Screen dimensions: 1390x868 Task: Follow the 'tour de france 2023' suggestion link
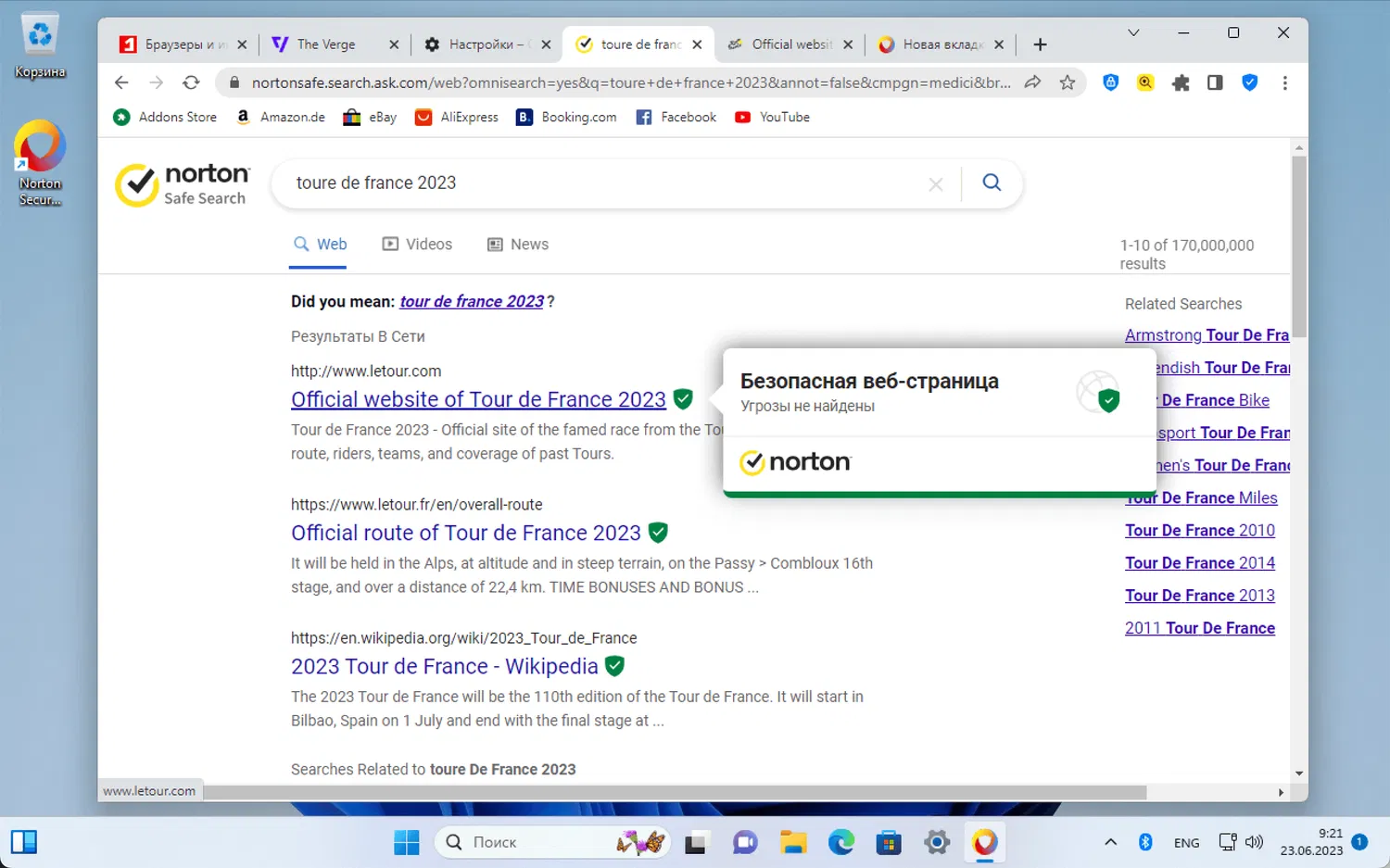(472, 301)
